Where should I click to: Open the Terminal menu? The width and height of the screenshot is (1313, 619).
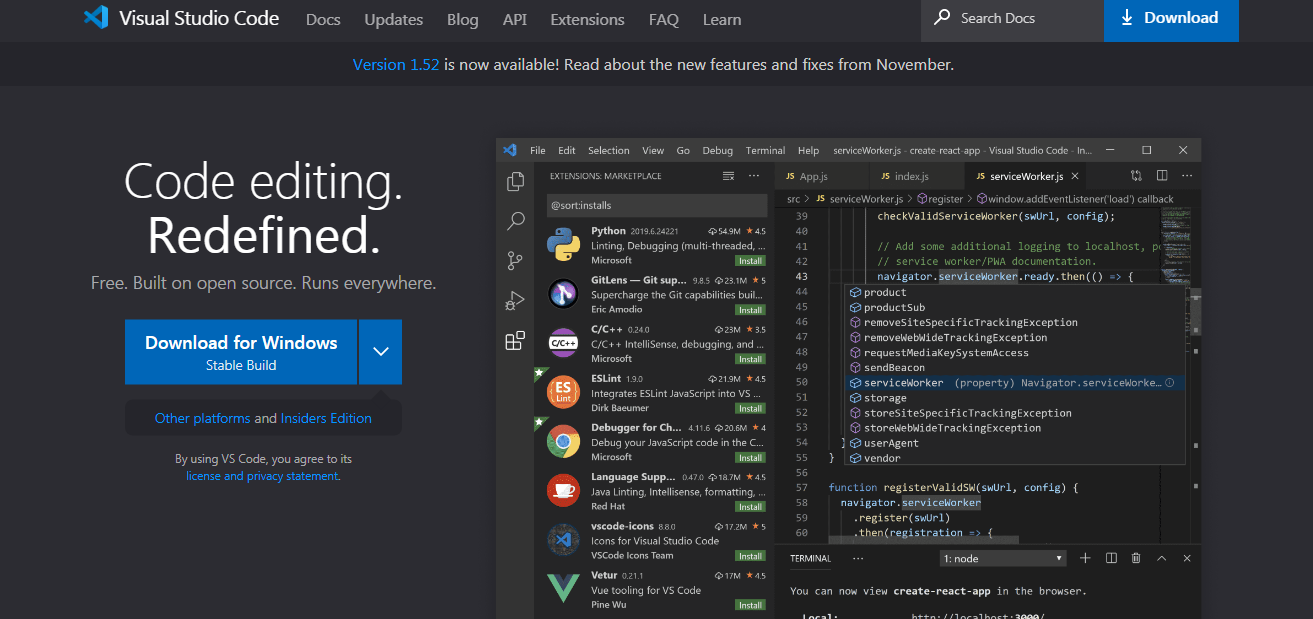tap(765, 150)
